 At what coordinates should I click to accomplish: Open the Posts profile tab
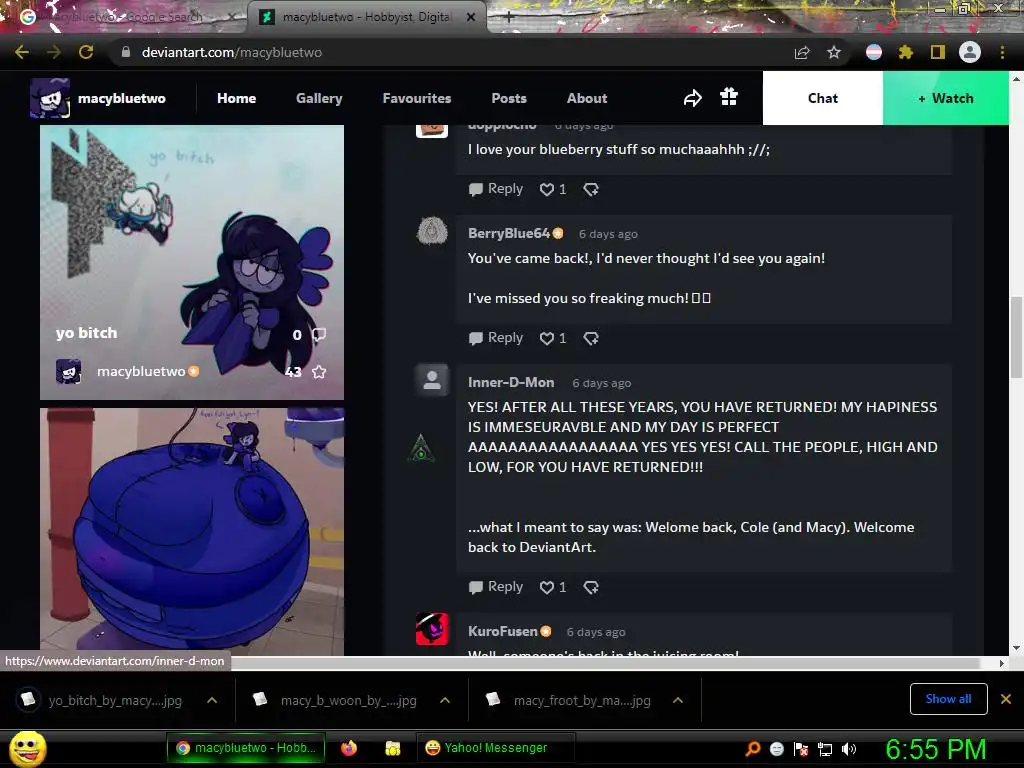point(509,98)
